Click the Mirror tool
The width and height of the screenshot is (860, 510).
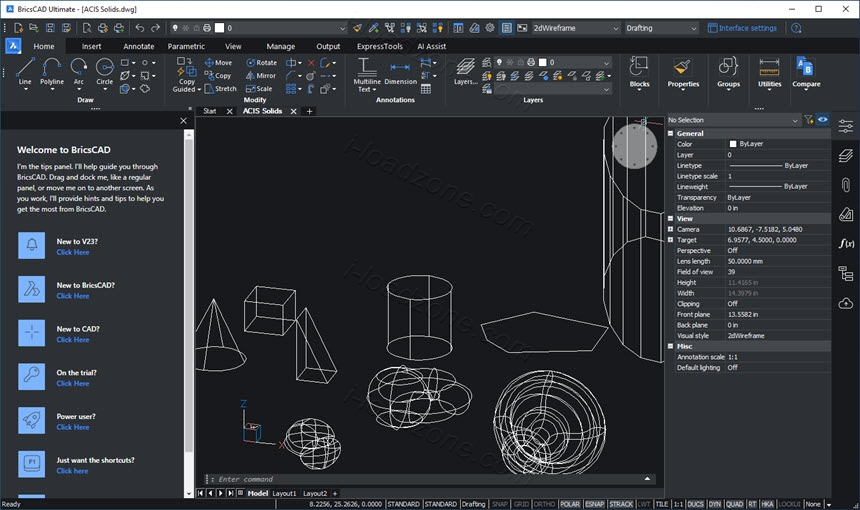point(261,76)
